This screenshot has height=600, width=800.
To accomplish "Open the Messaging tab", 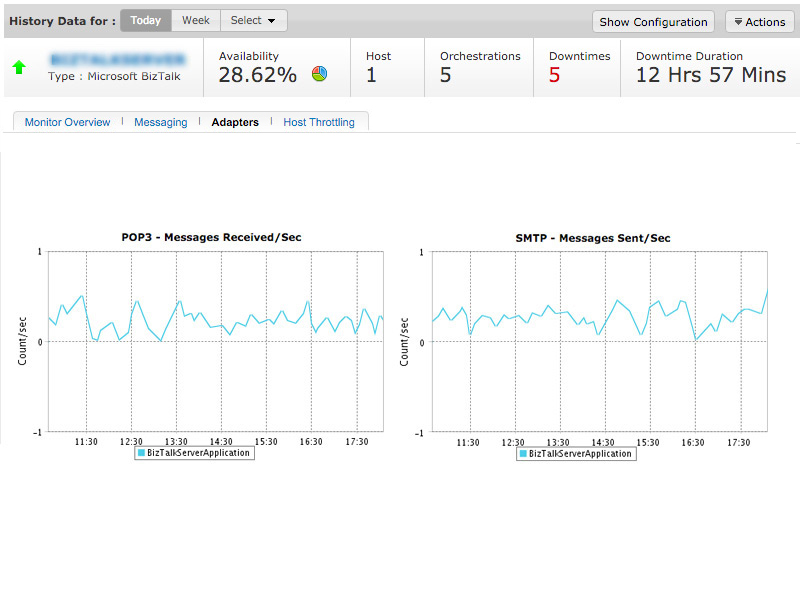I will point(160,122).
